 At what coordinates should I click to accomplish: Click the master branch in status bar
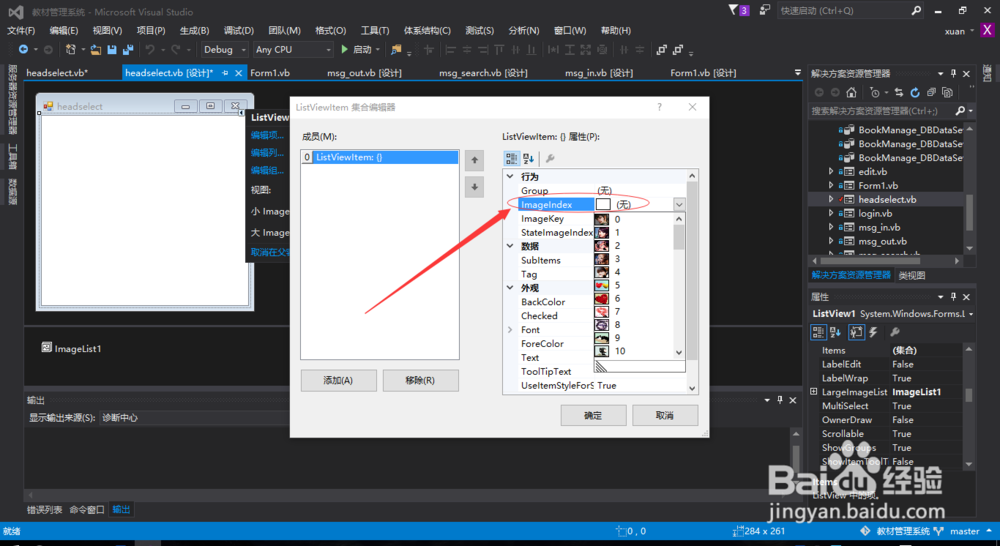[x=964, y=531]
